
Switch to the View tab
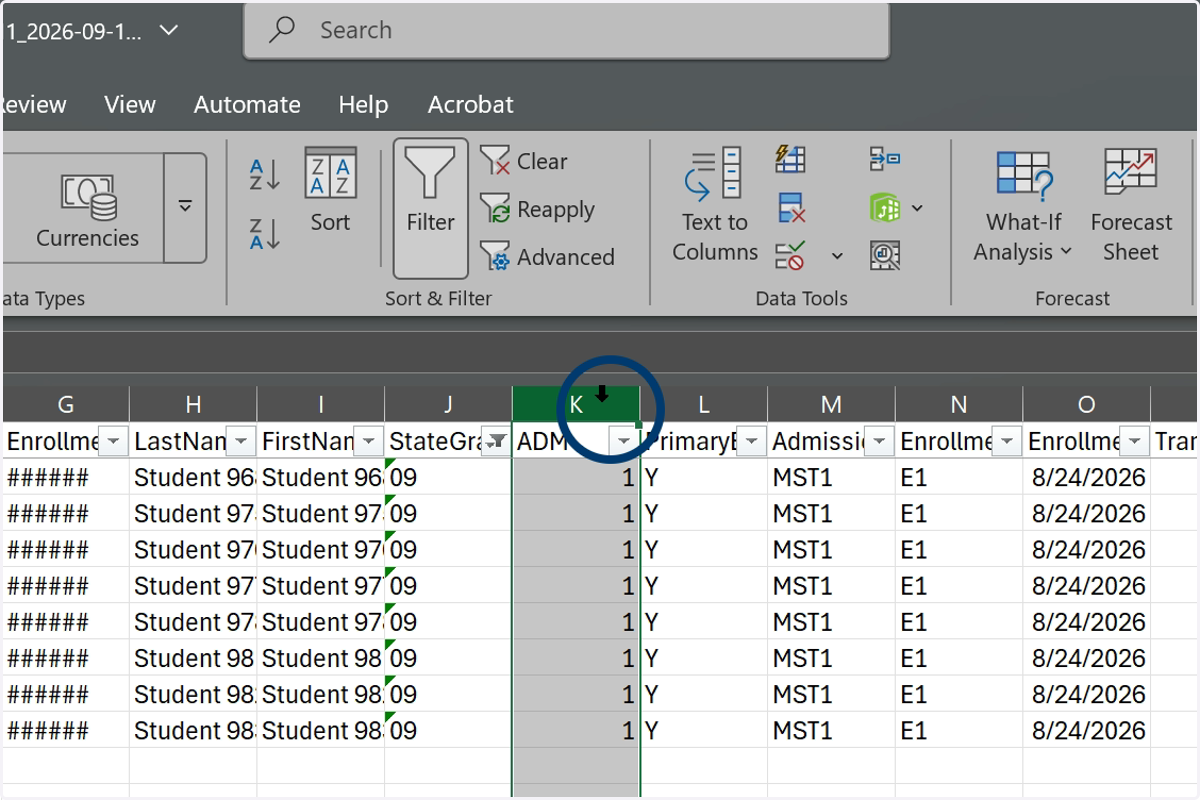point(130,104)
